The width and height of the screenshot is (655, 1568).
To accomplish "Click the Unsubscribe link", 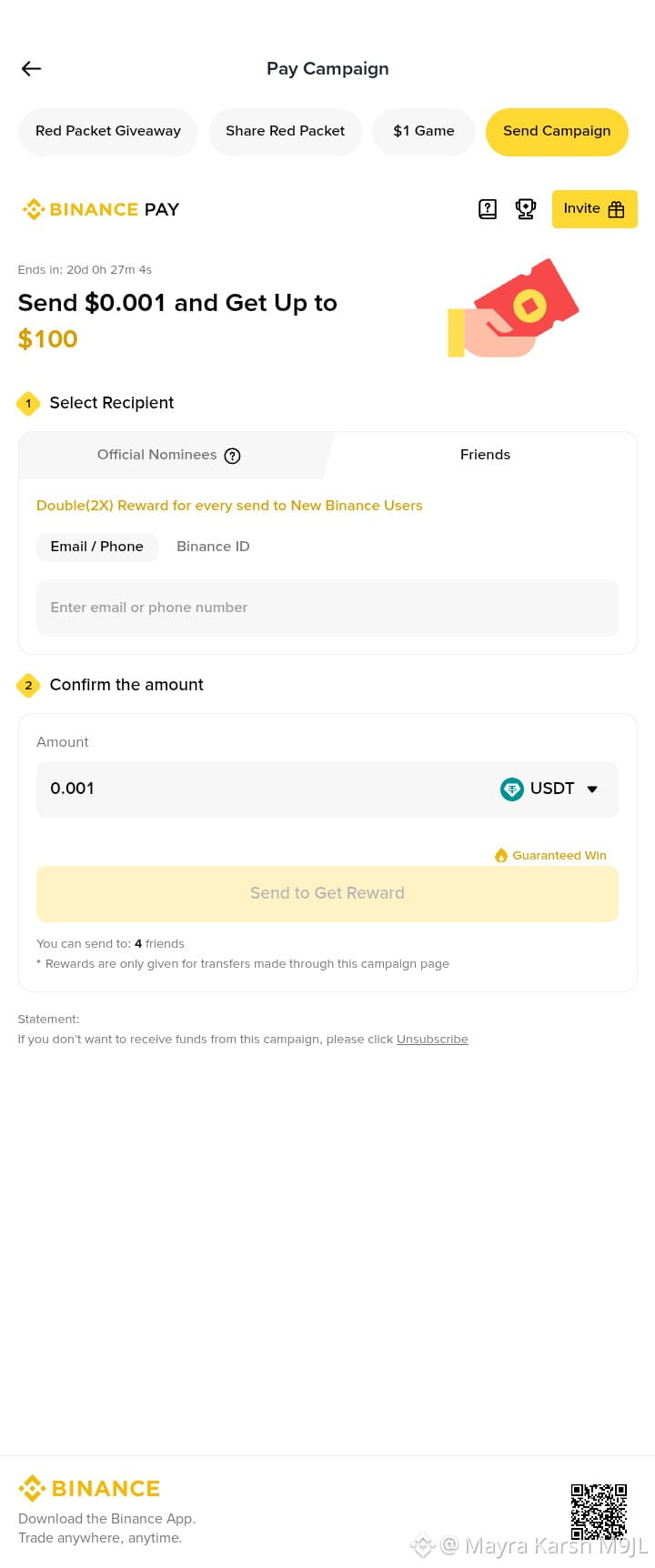I will [x=432, y=1040].
